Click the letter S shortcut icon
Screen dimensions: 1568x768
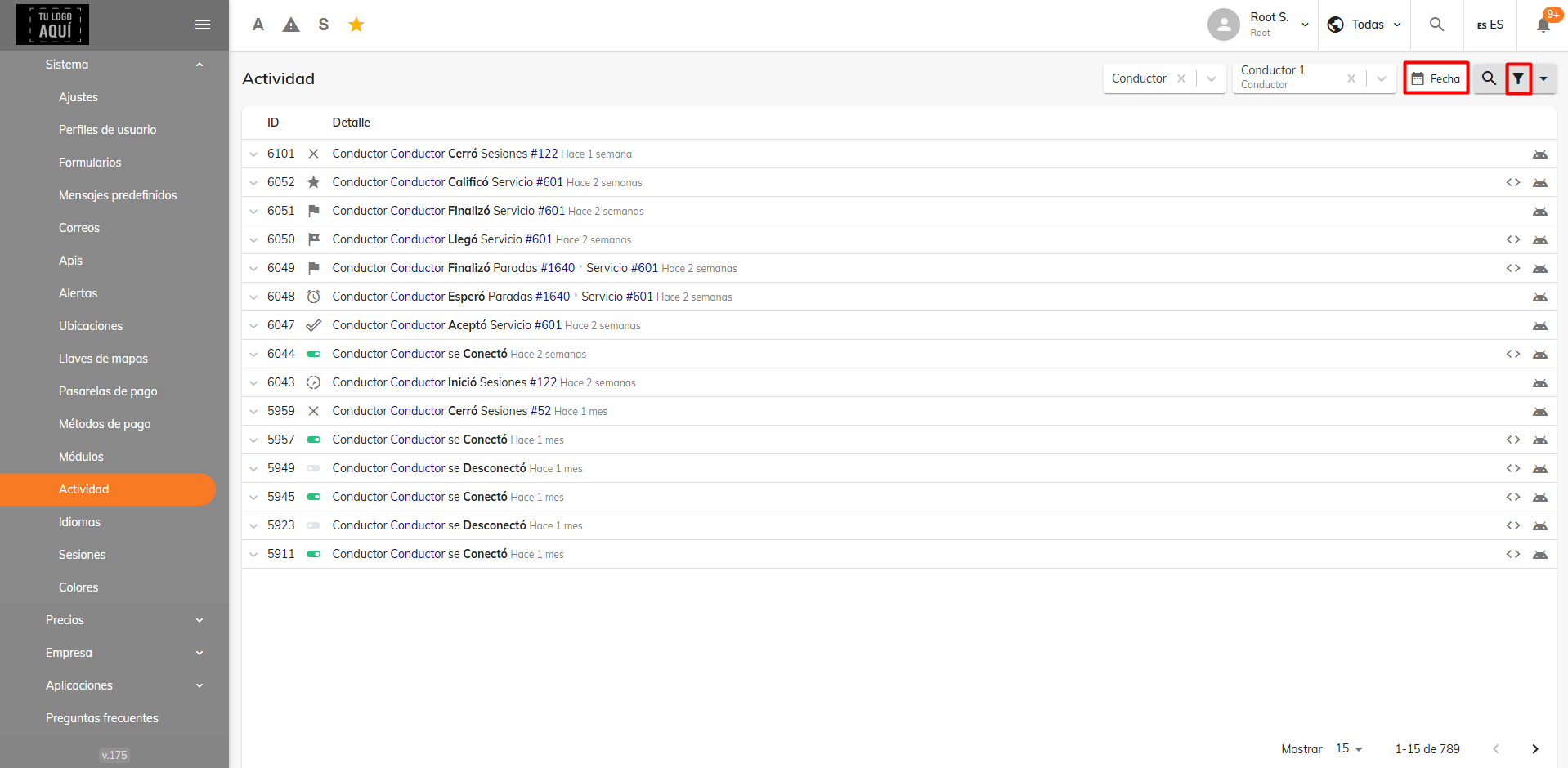(x=324, y=25)
